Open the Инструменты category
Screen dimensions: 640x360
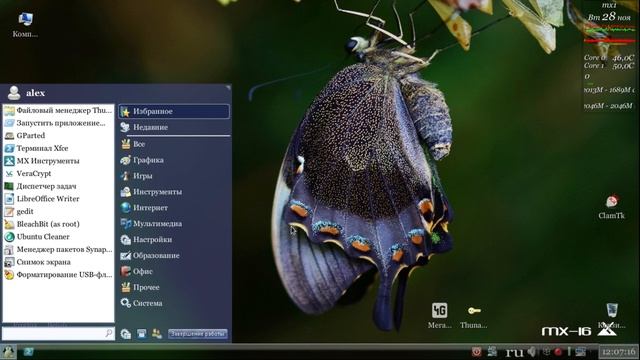coord(174,192)
